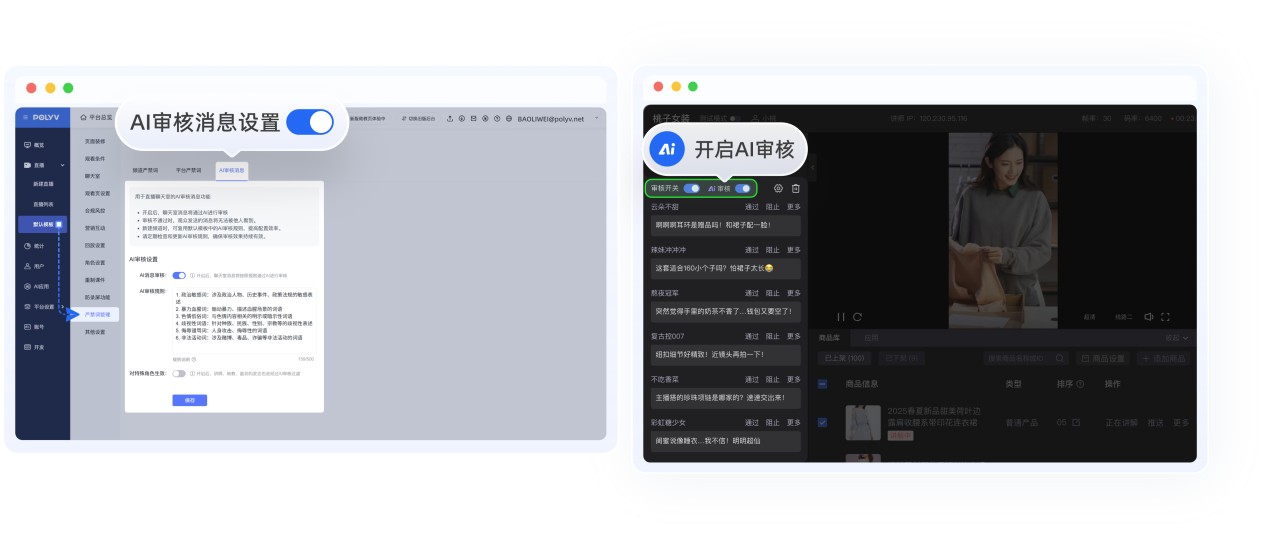Click the settings gear in the moderation panel
This screenshot has width=1280, height=545.
point(778,188)
